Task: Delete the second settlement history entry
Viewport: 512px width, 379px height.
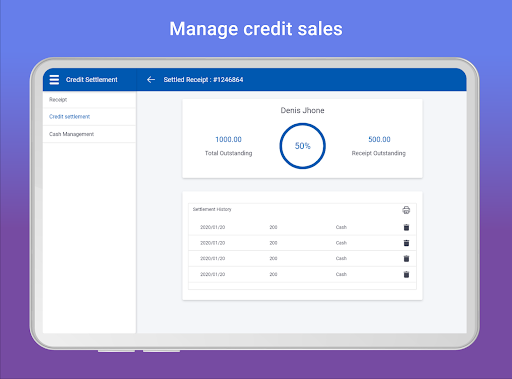Action: (x=406, y=243)
